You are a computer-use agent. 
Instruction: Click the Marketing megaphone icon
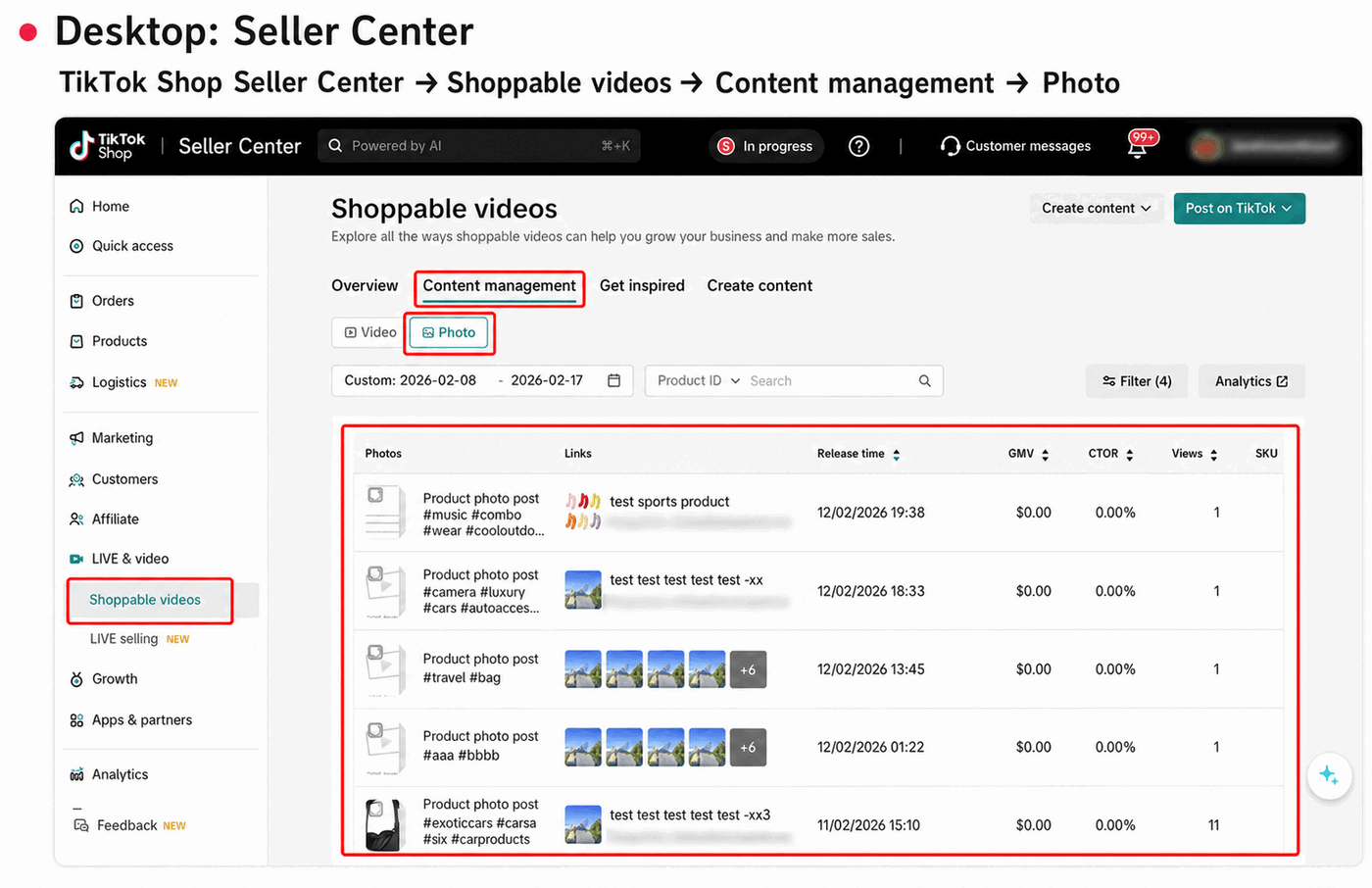[76, 438]
